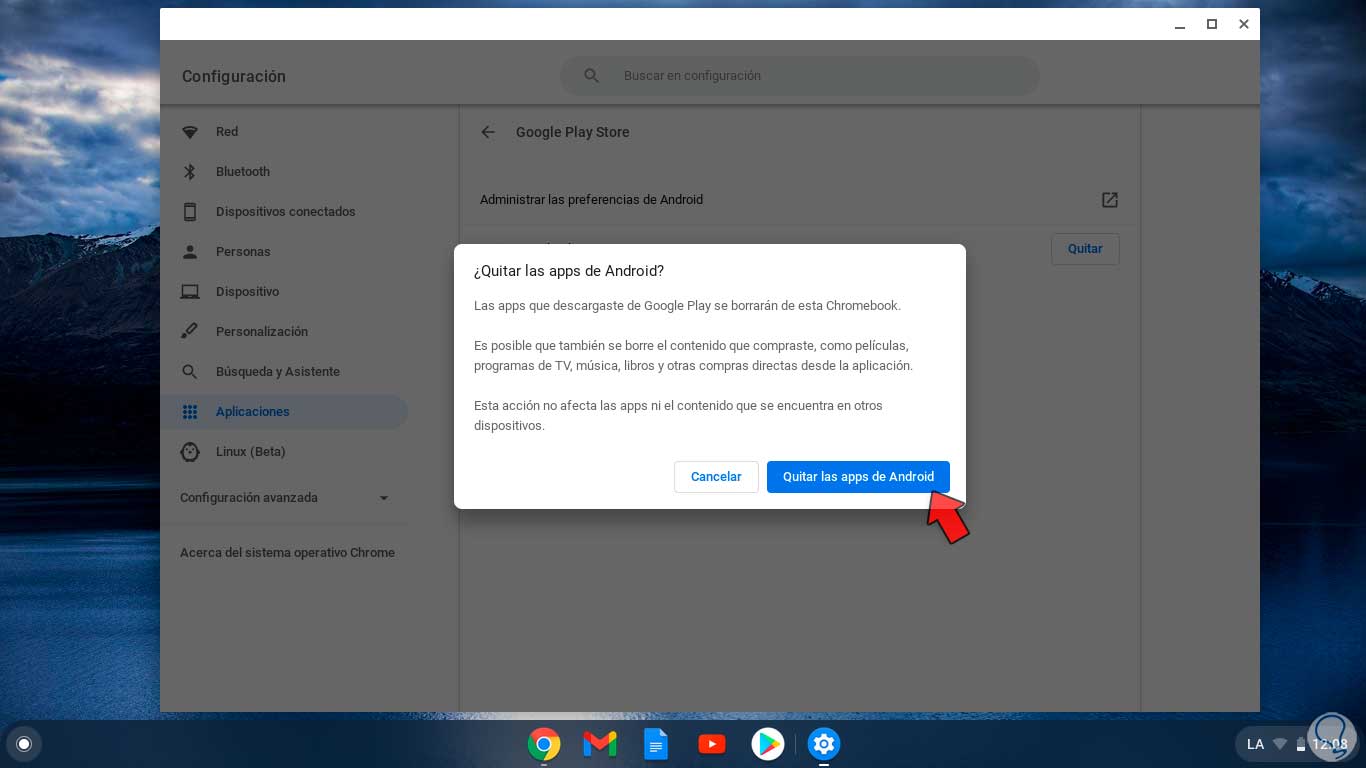Click the phone icon for Dispositivos conectados
Viewport: 1366px width, 768px height.
(x=190, y=212)
